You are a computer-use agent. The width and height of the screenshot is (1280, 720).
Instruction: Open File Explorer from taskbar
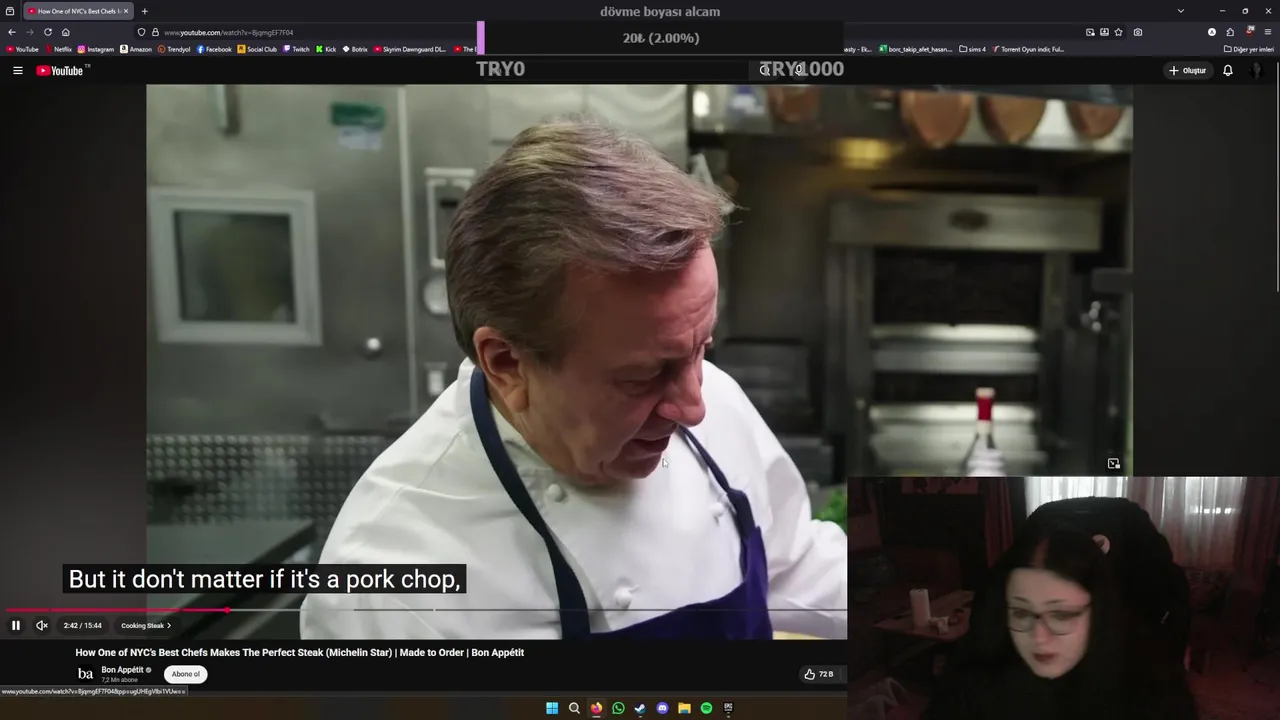[684, 708]
